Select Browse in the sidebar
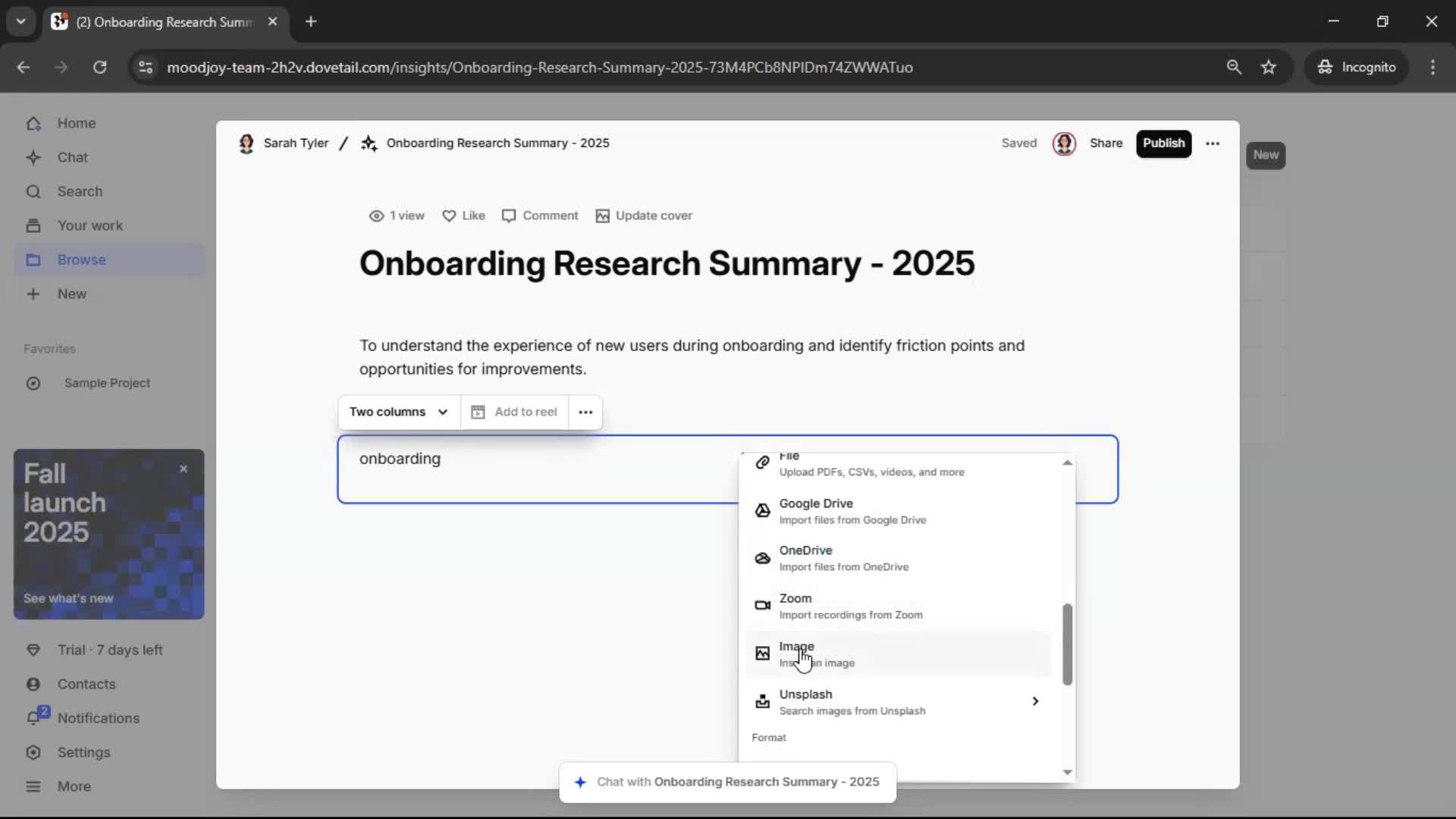The image size is (1456, 819). click(x=81, y=260)
